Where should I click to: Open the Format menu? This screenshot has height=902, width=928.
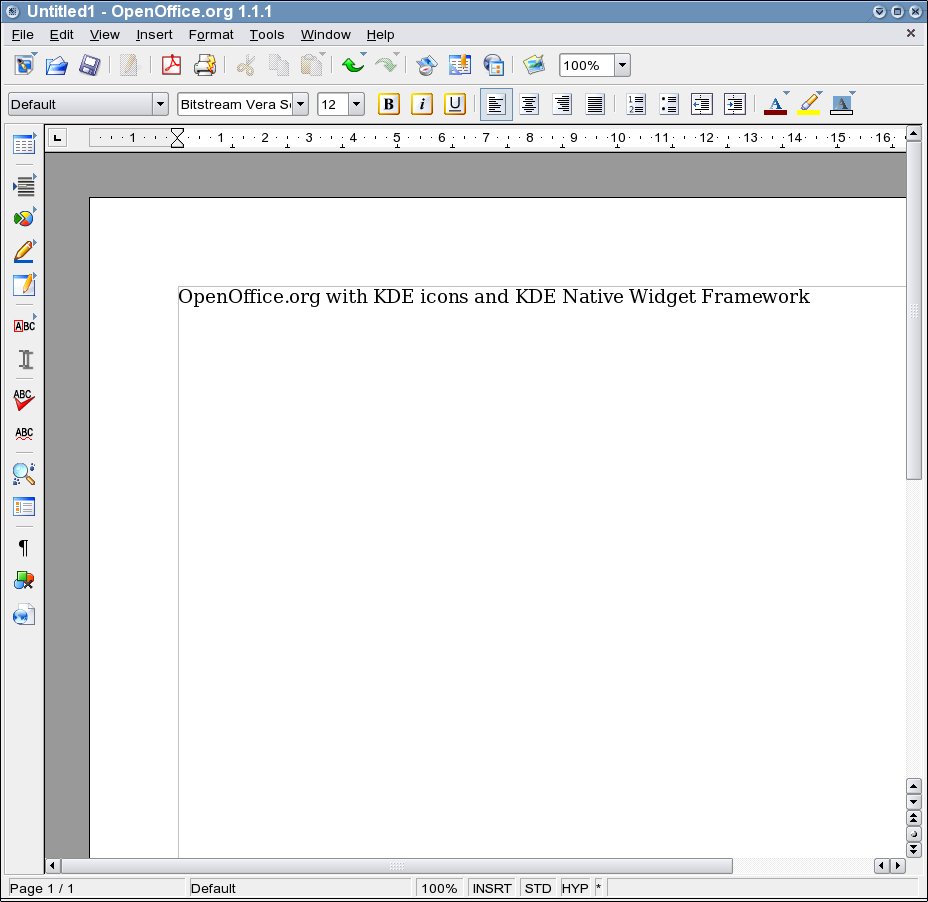[x=211, y=35]
